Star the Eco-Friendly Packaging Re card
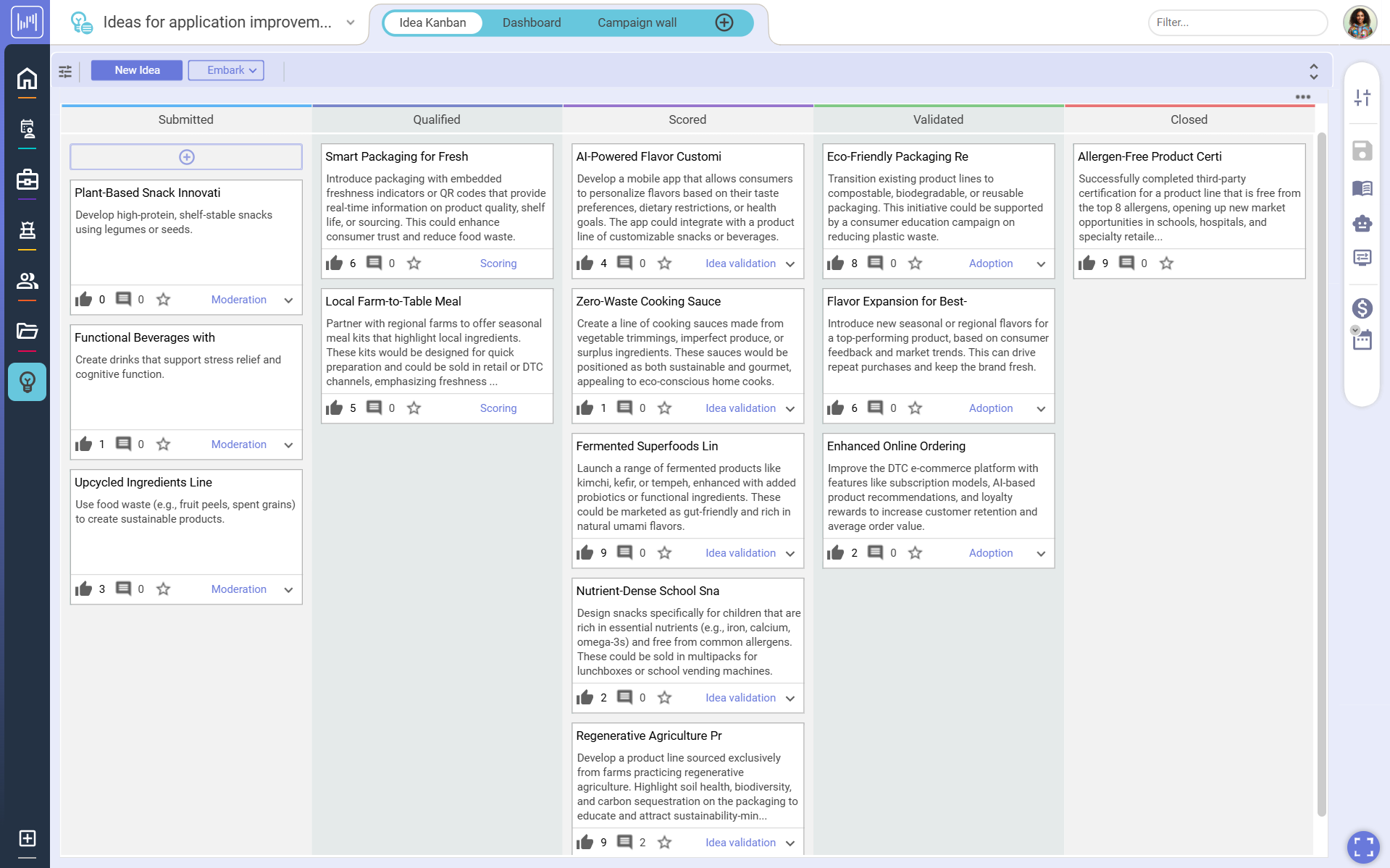Screen dimensions: 1390x868 click(x=915, y=264)
